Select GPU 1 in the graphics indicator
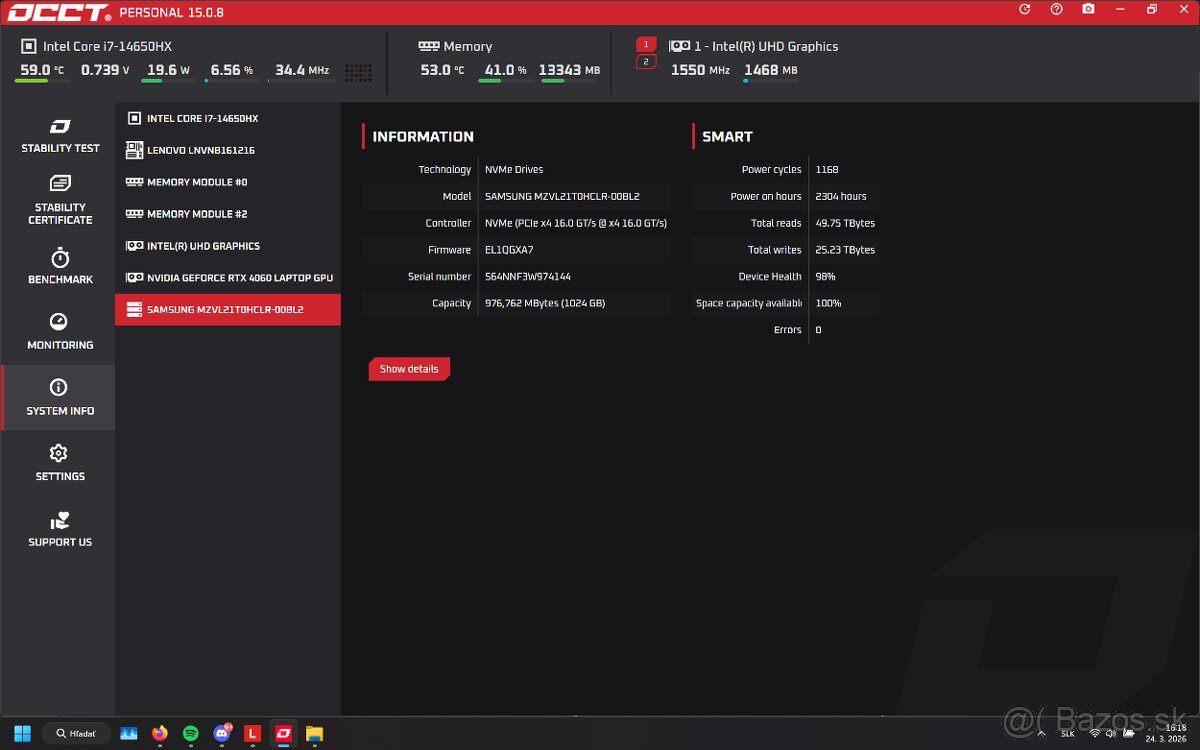The height and width of the screenshot is (750, 1200). (645, 44)
